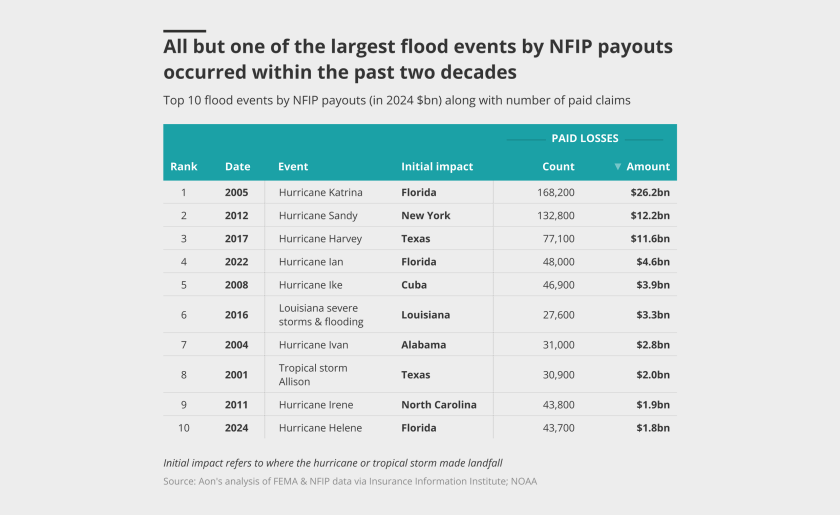Click the Louisiana initial impact cell
The width and height of the screenshot is (840, 515).
click(x=425, y=315)
